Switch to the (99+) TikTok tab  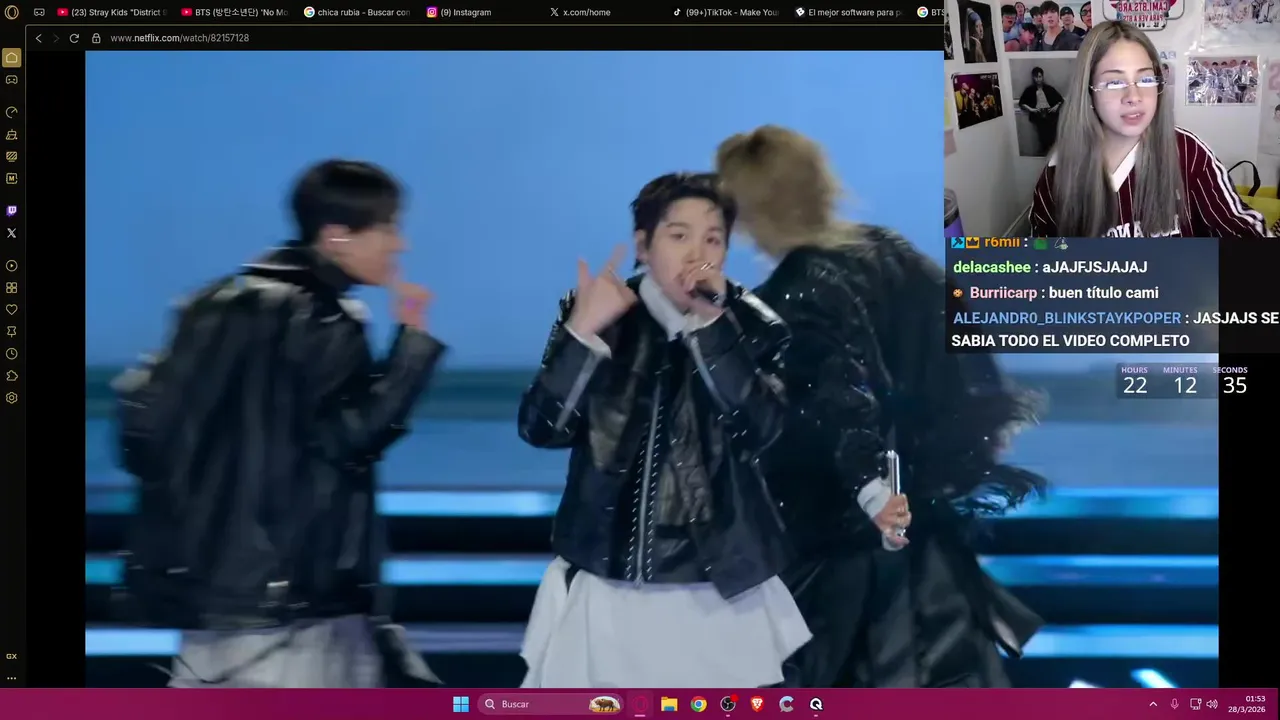726,12
